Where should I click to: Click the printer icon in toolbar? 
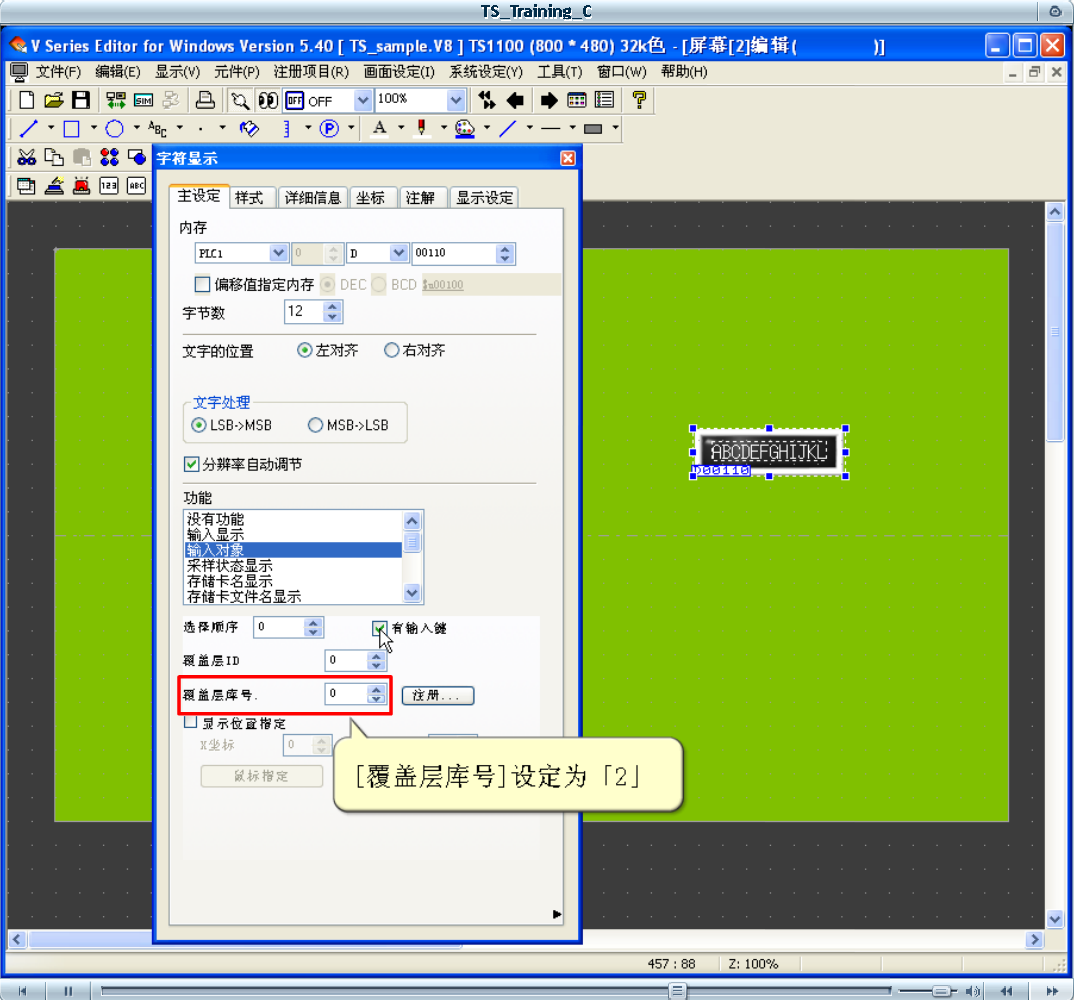pyautogui.click(x=205, y=100)
